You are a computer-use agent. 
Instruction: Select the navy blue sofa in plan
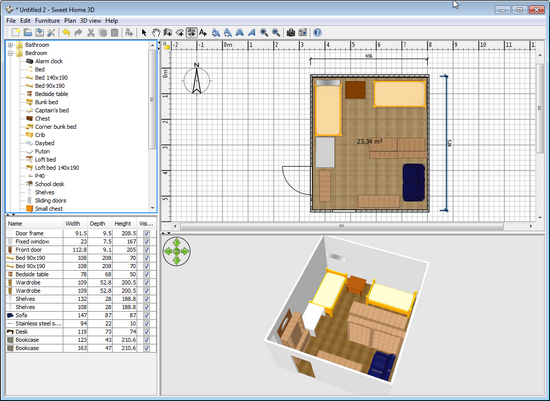(414, 182)
